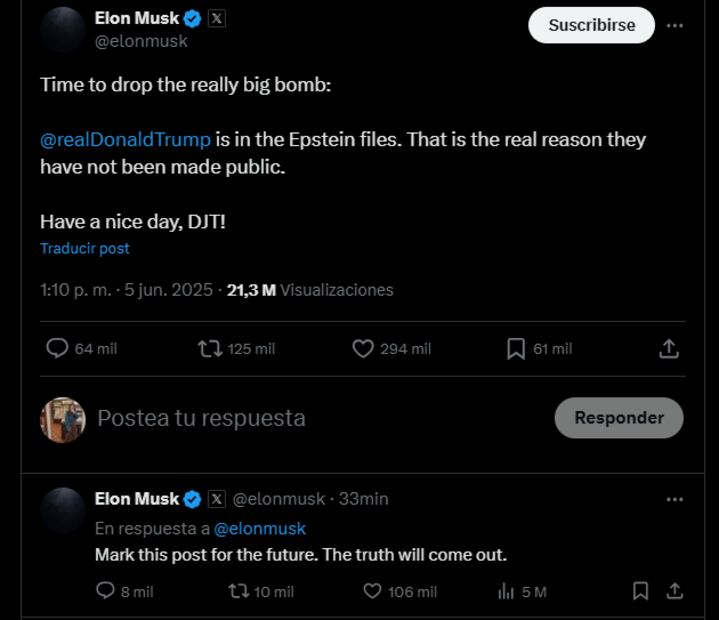Bookmark the 'Mark this post' reply
The width and height of the screenshot is (719, 620).
pyautogui.click(x=641, y=591)
